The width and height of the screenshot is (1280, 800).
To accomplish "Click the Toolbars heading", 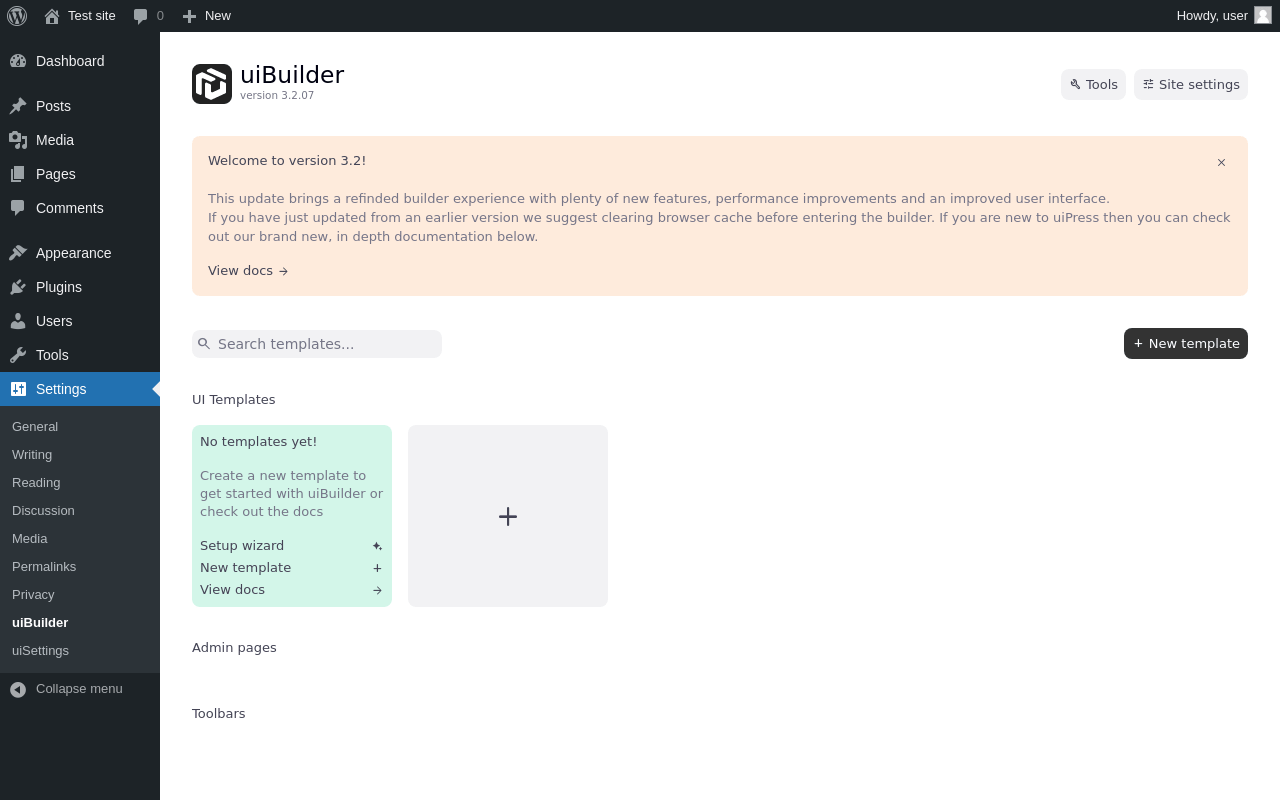I will pyautogui.click(x=219, y=714).
